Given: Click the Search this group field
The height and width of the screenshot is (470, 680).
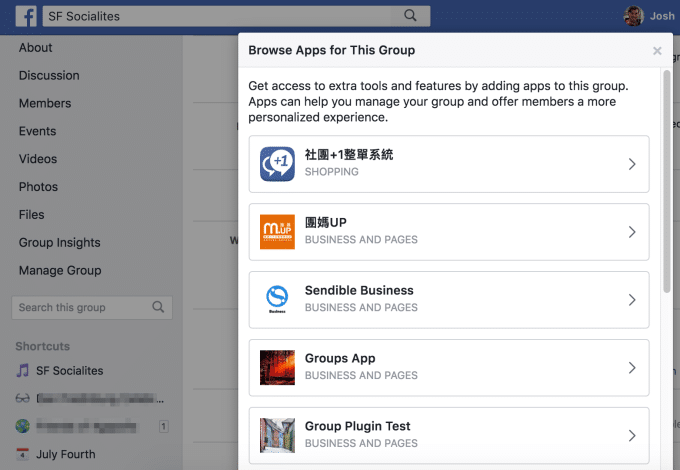Looking at the screenshot, I should coord(80,307).
